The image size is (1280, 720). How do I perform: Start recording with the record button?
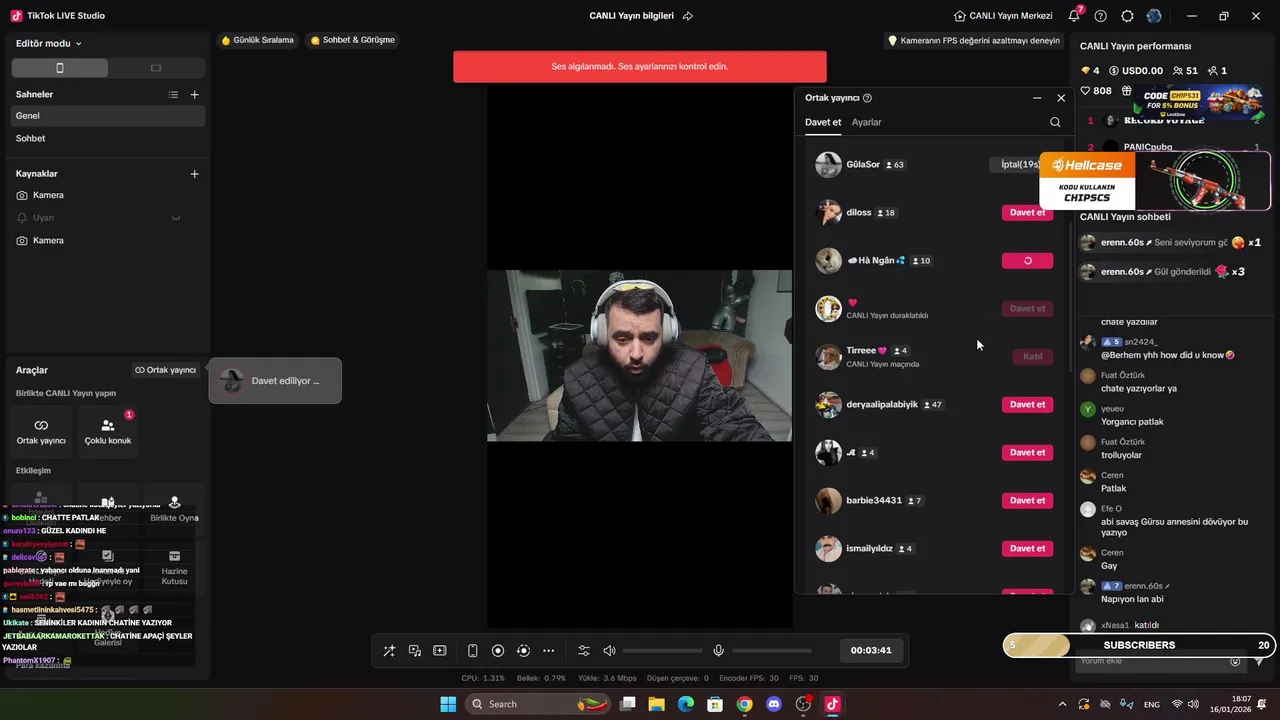point(498,651)
